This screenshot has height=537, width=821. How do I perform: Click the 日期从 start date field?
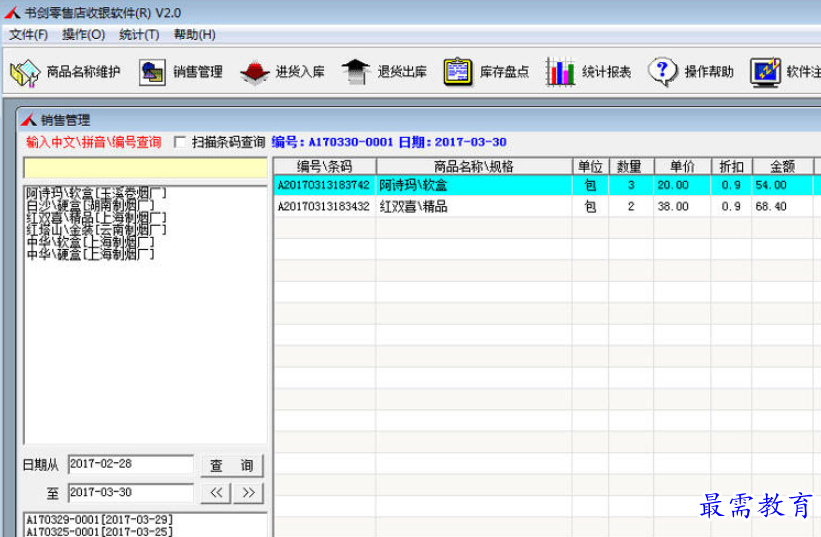(131, 464)
